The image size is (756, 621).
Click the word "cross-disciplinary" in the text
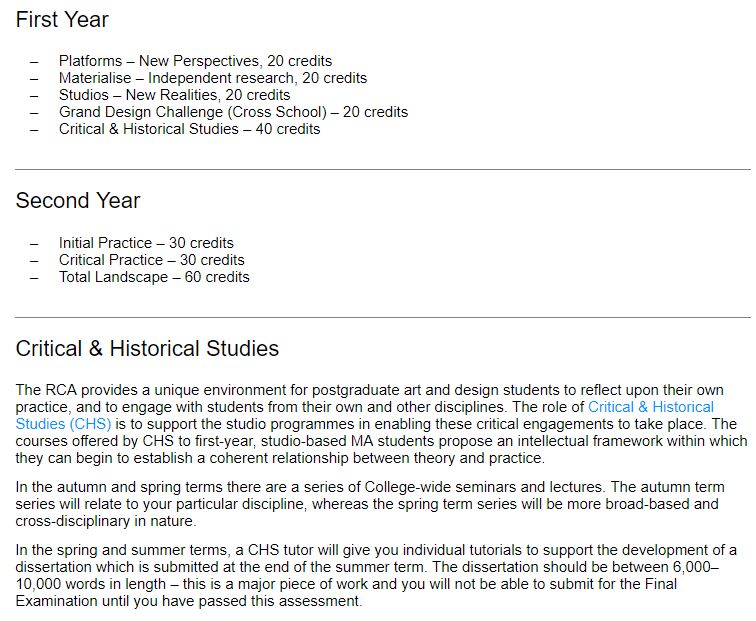(x=72, y=521)
